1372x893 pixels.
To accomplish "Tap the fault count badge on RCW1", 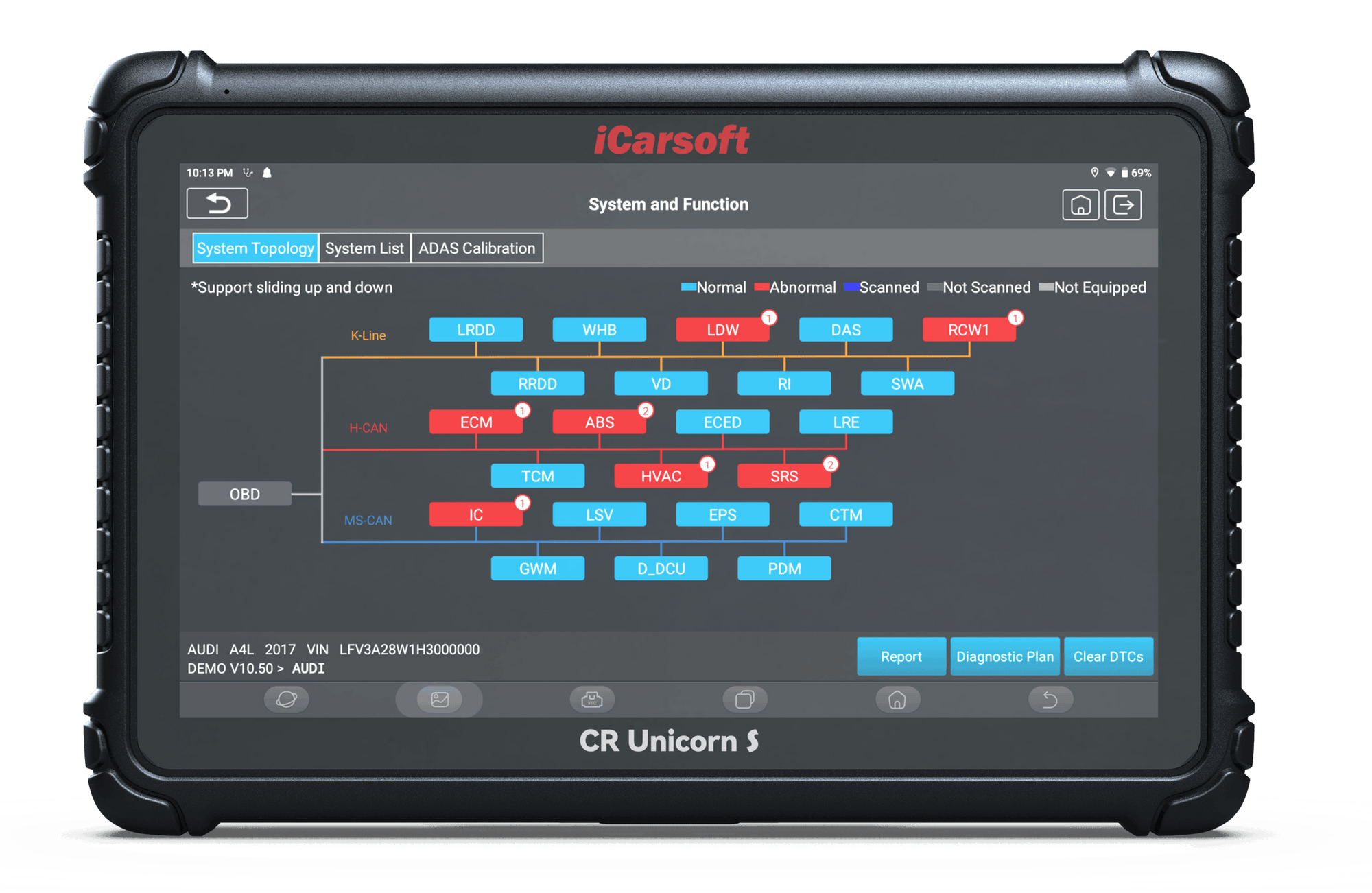I will tap(1015, 318).
